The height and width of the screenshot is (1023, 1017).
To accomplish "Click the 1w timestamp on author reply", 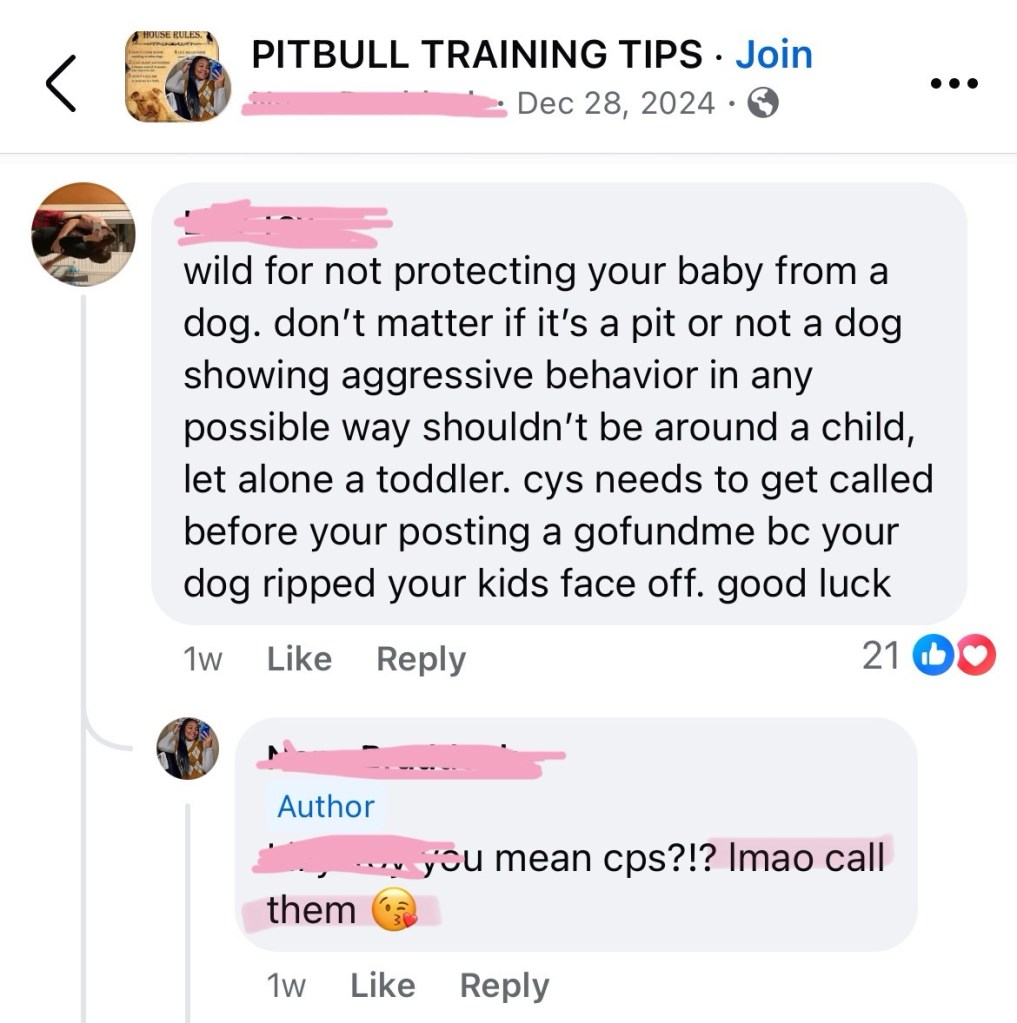I will tap(286, 986).
